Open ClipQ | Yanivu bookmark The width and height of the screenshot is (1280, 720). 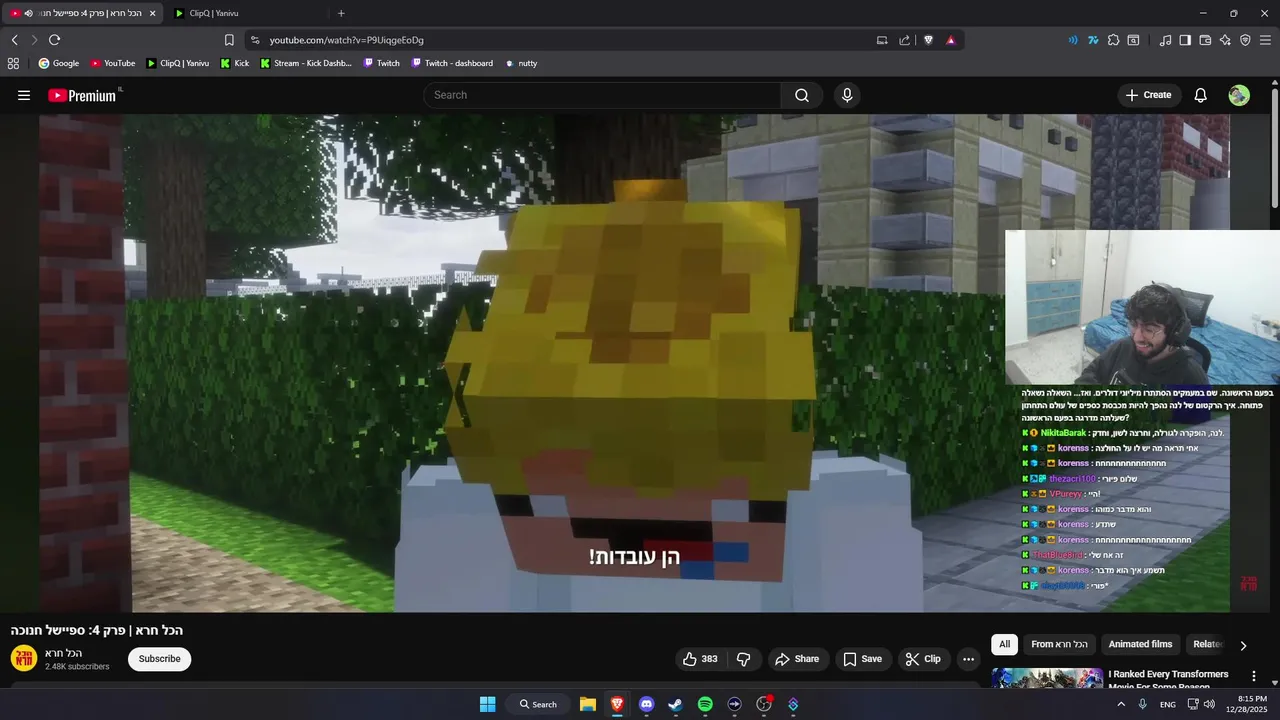pyautogui.click(x=177, y=63)
